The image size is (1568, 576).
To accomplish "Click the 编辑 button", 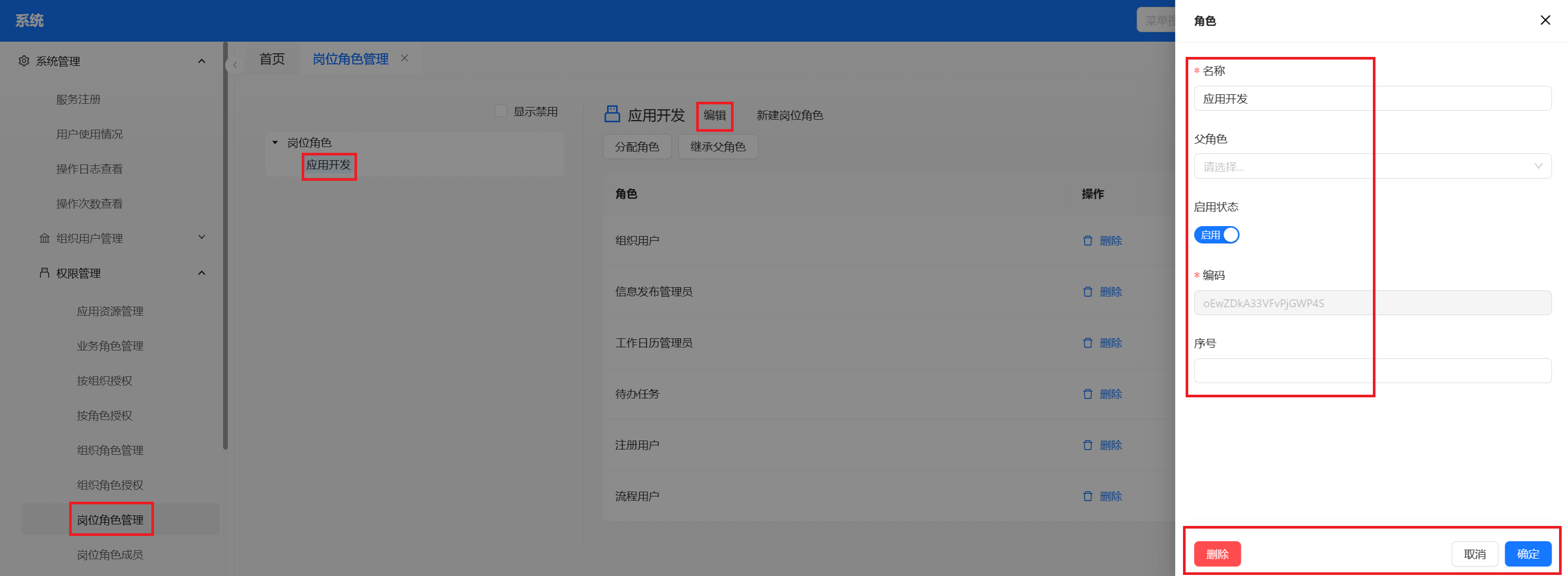I will 715,115.
